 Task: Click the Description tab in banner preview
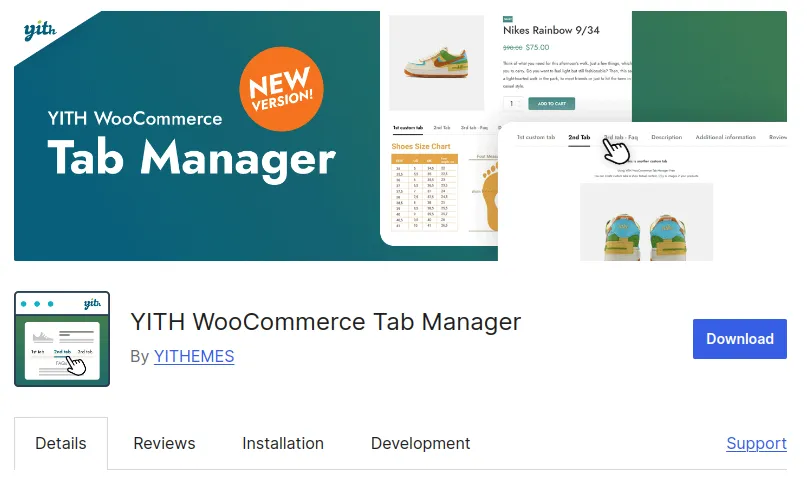[666, 137]
